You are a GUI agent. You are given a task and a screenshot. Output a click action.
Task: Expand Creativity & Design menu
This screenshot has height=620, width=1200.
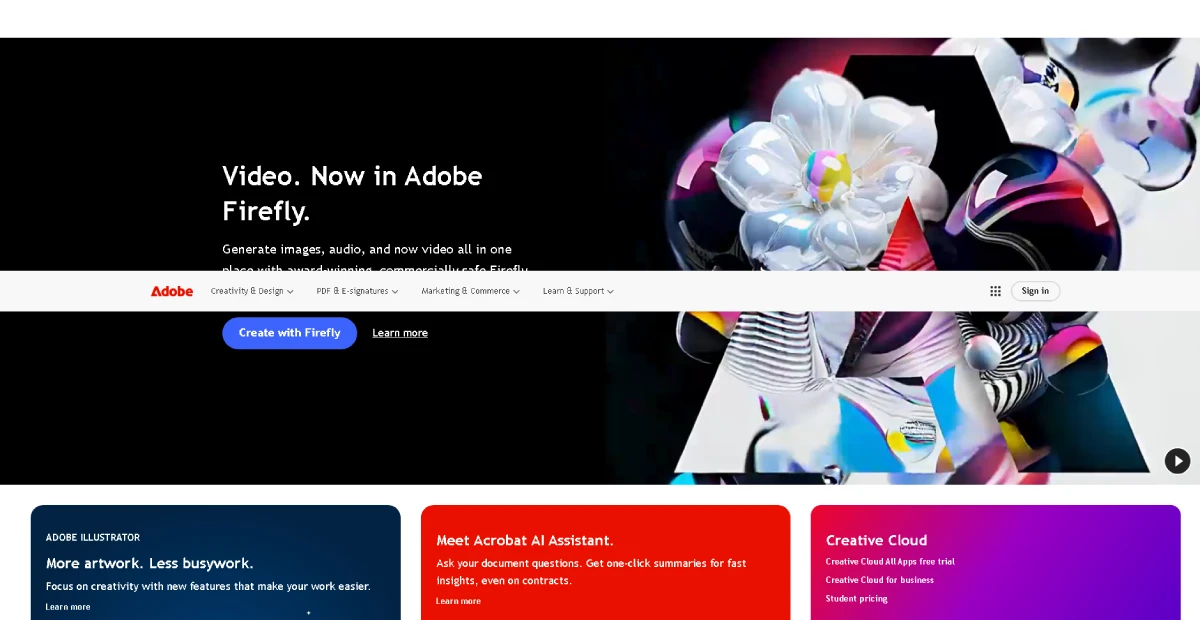coord(252,291)
